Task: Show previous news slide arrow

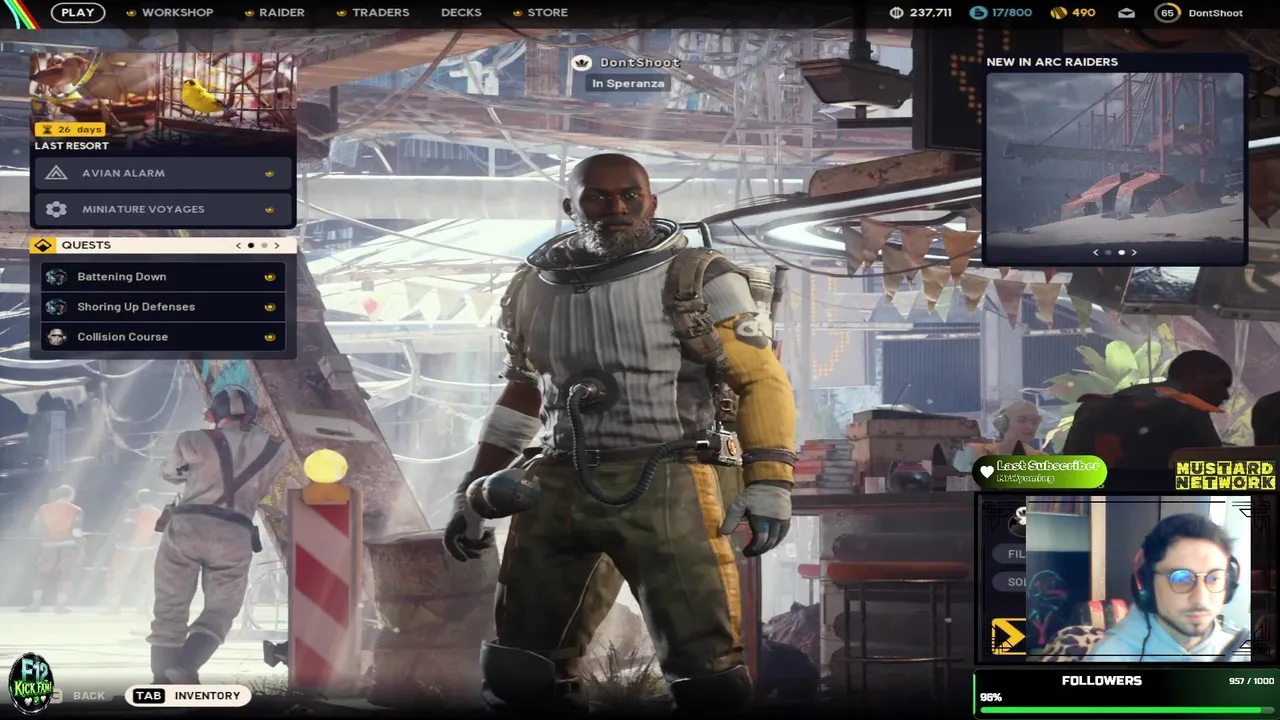Action: (x=1096, y=253)
